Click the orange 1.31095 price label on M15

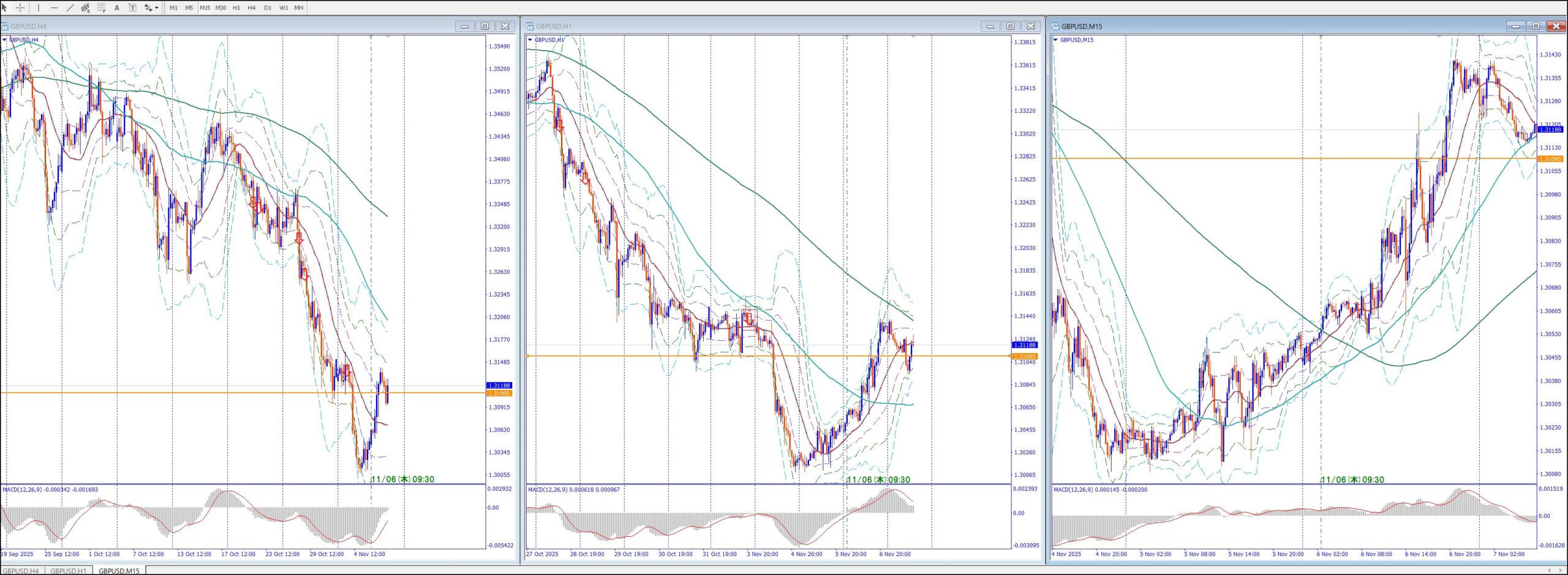(x=1550, y=159)
